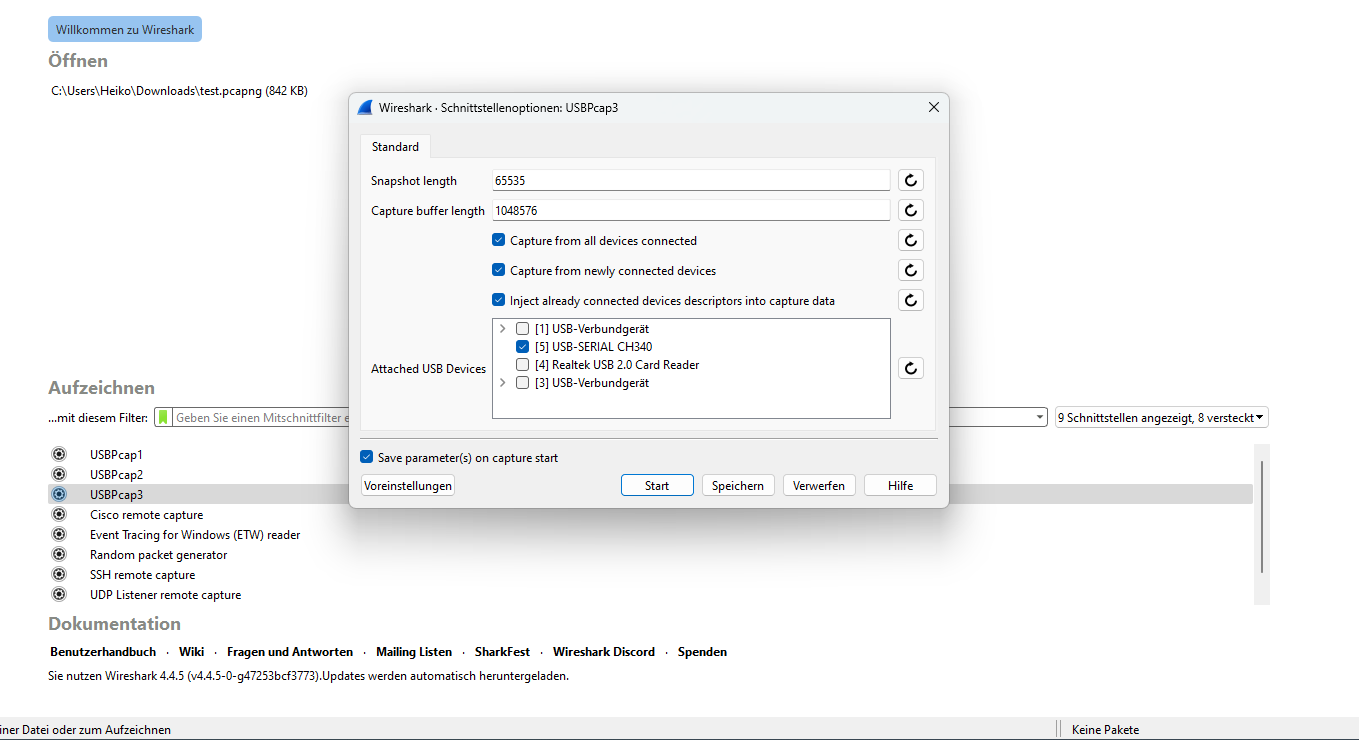Click the Verwerfen button
The height and width of the screenshot is (740, 1359).
click(x=819, y=485)
